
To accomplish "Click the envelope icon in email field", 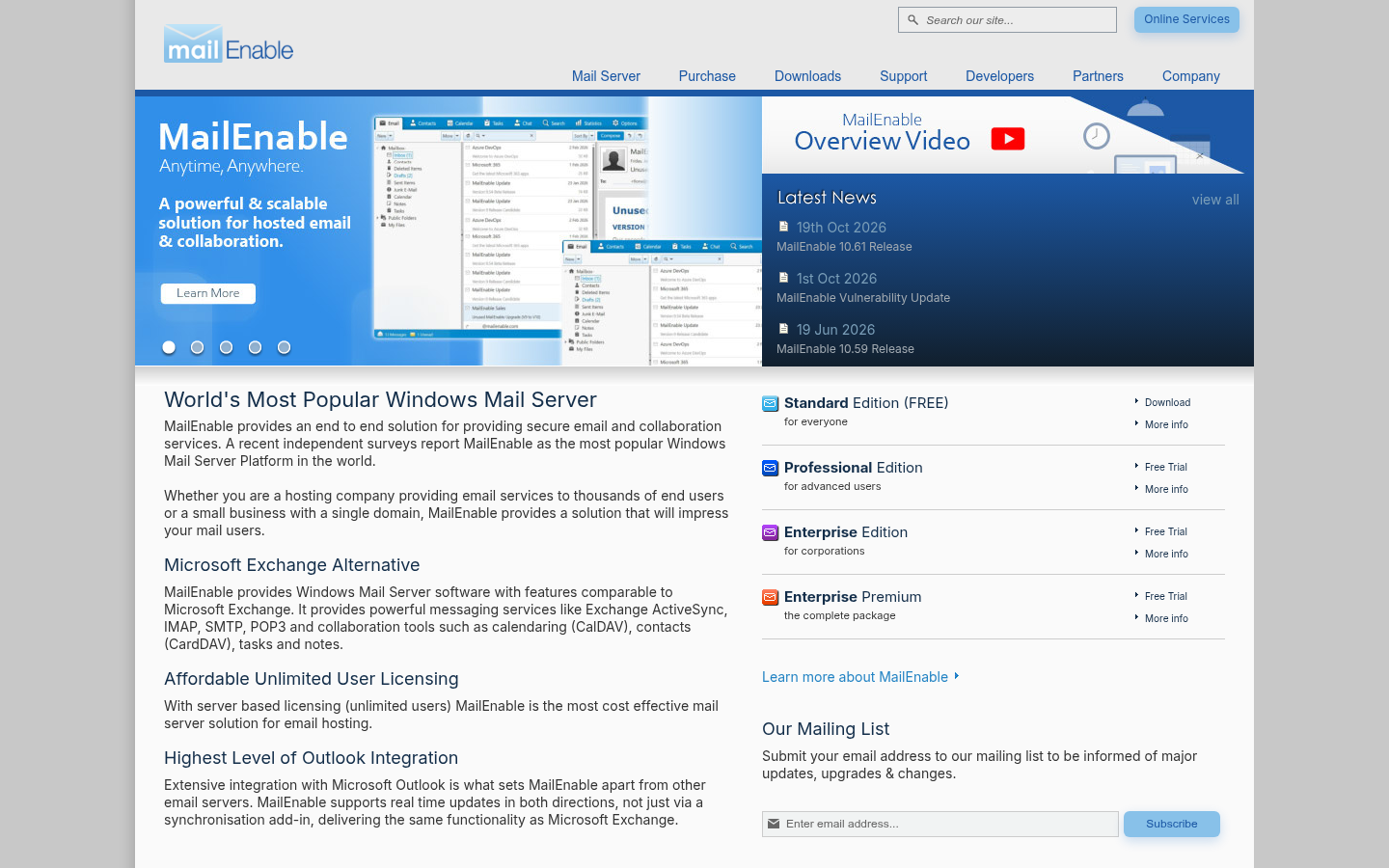I will click(x=774, y=824).
